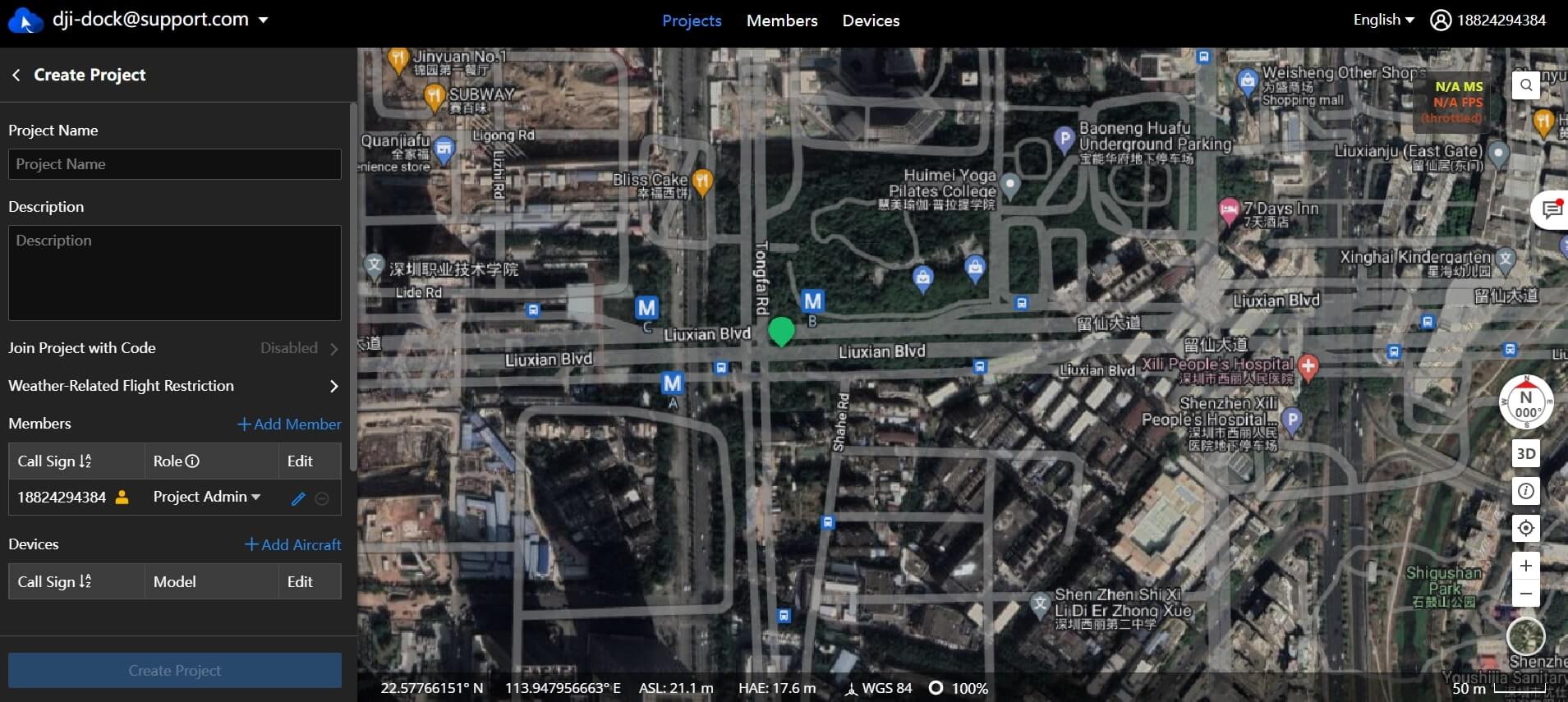Switch map layer via satellite thumbnail
Viewport: 1568px width, 702px height.
[x=1525, y=636]
